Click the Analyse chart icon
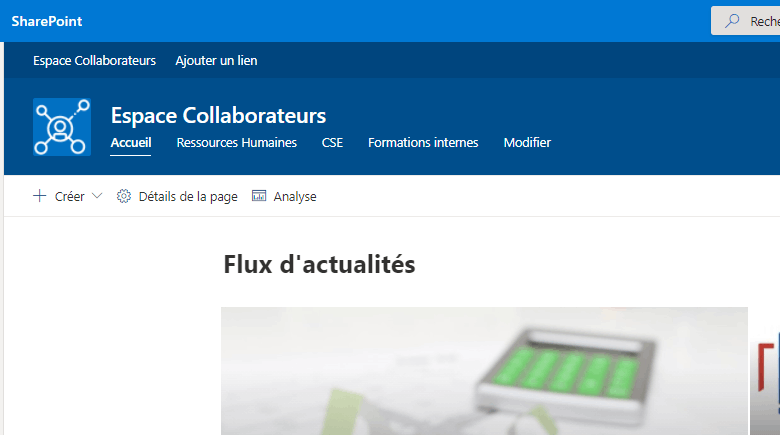This screenshot has width=780, height=435. tap(259, 196)
